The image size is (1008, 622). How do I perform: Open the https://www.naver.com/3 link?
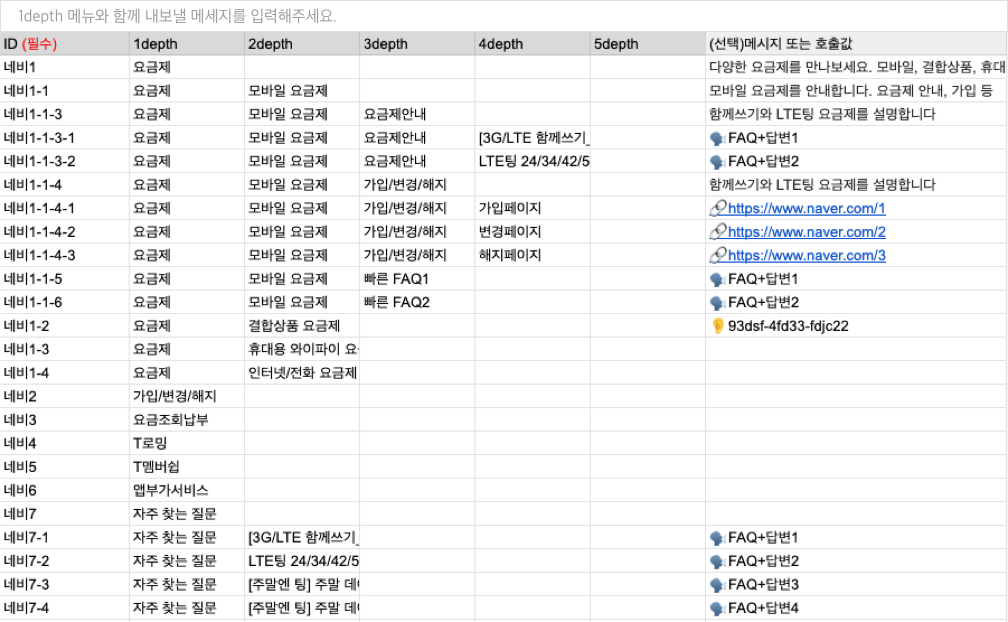(x=806, y=255)
